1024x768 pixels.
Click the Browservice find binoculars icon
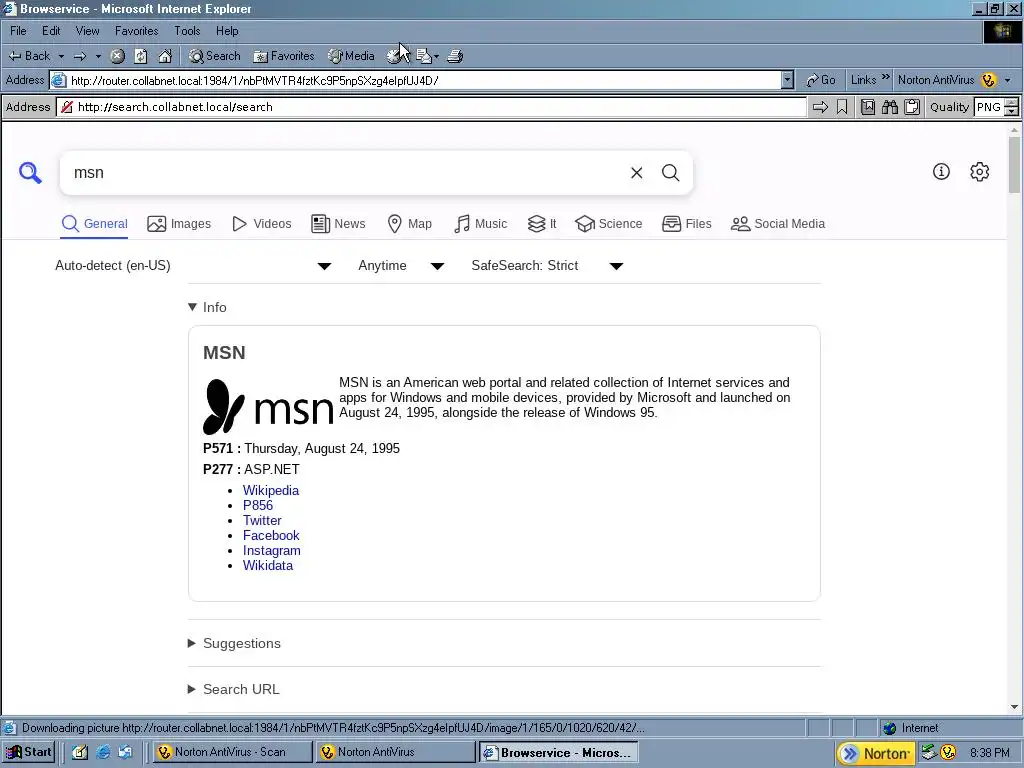(x=889, y=107)
